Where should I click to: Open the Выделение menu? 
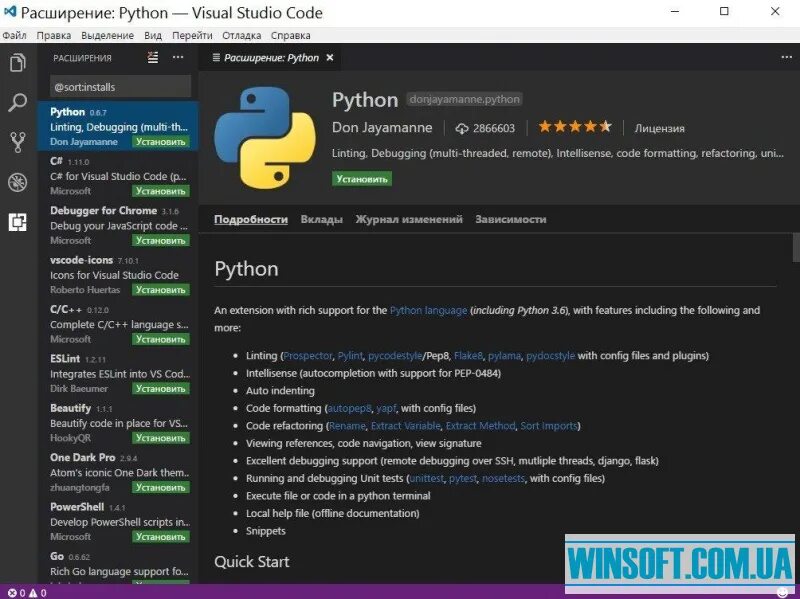coord(107,35)
